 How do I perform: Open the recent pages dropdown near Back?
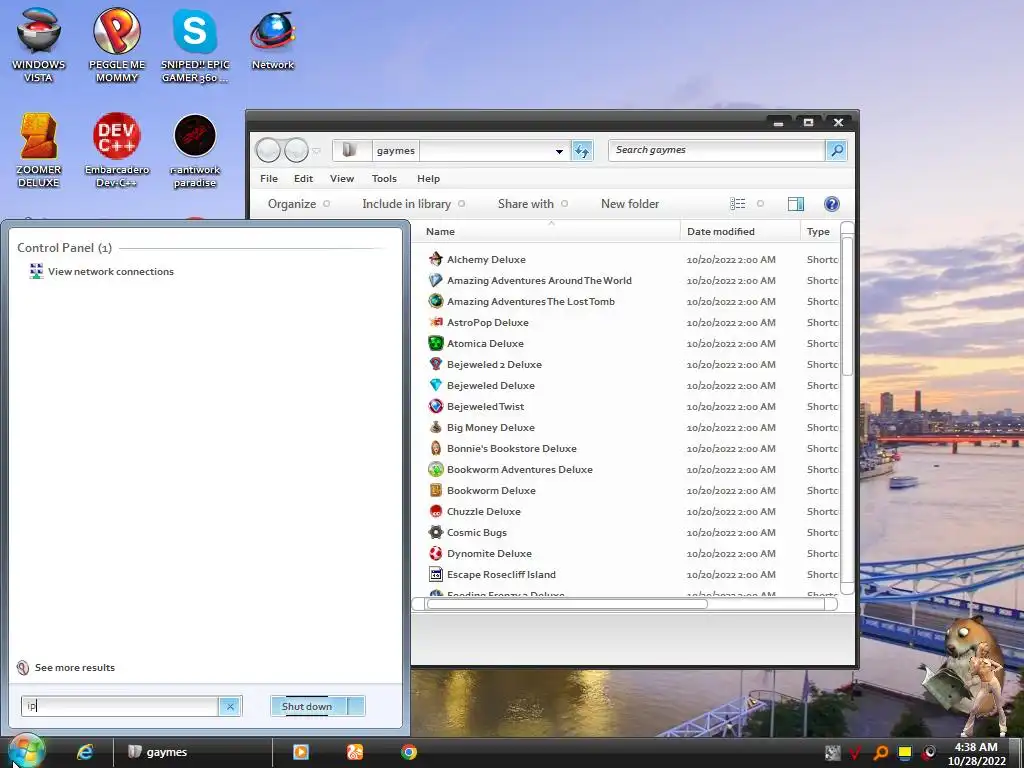click(317, 151)
